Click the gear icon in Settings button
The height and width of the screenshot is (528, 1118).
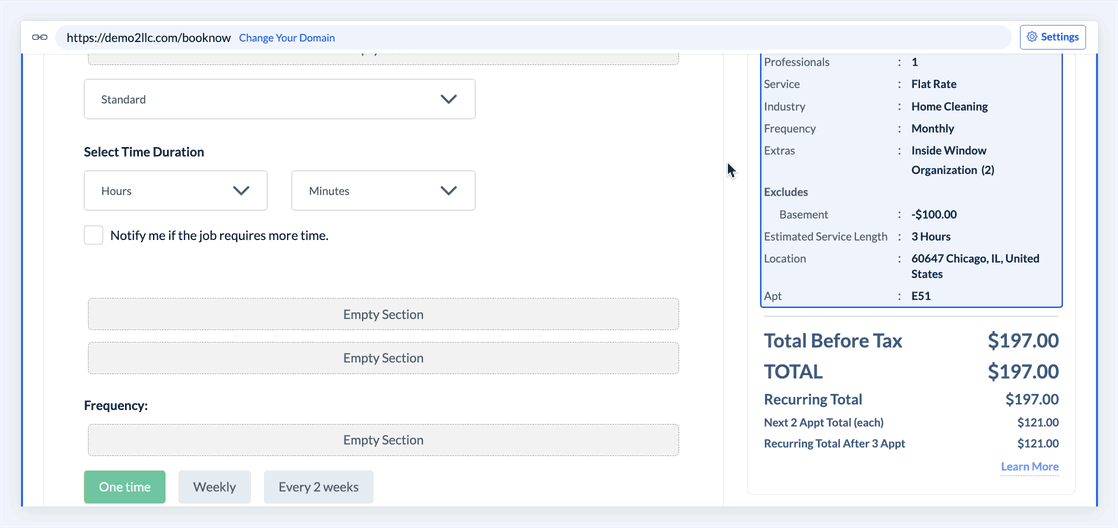coord(1033,37)
